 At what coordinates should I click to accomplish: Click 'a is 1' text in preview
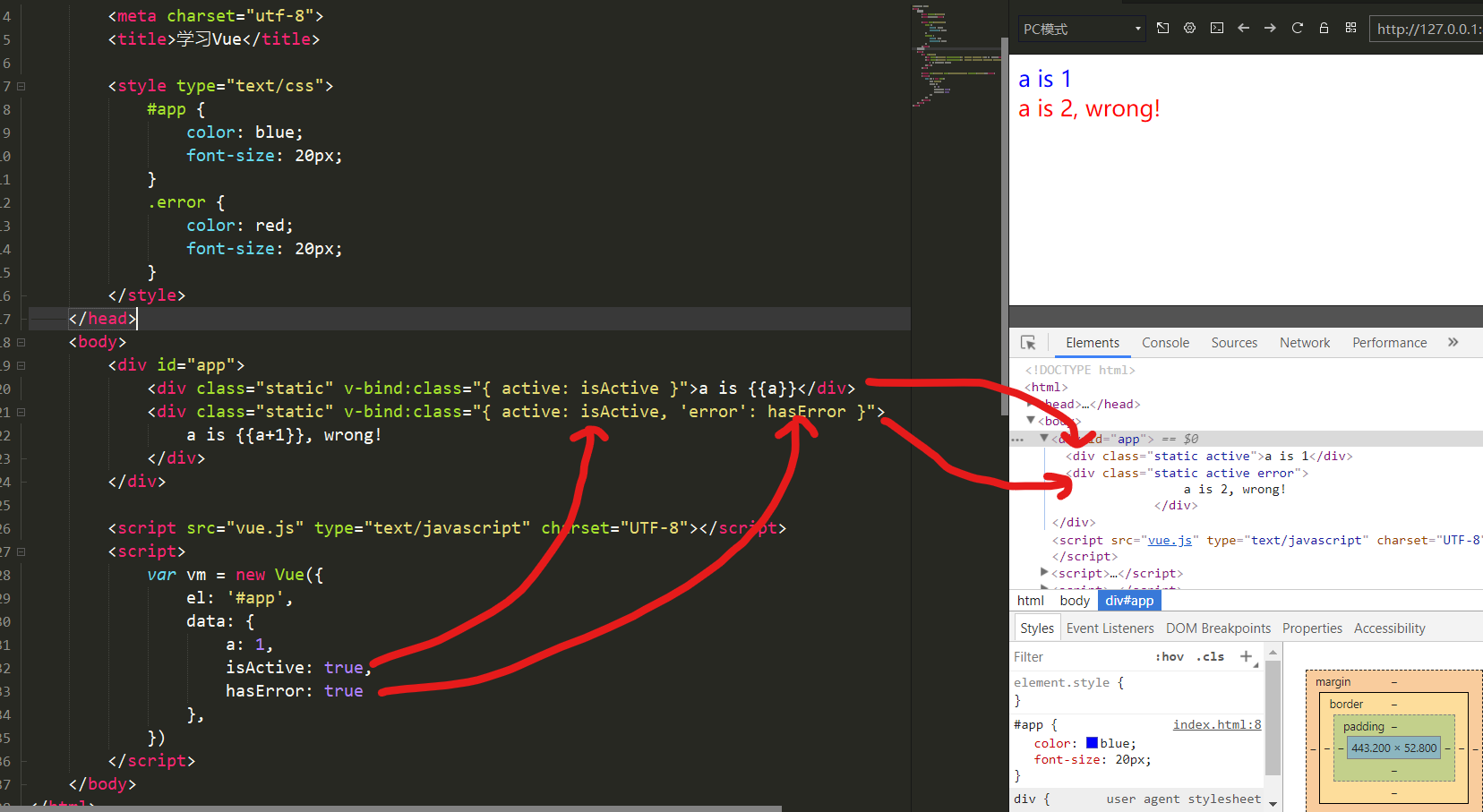pos(1045,80)
